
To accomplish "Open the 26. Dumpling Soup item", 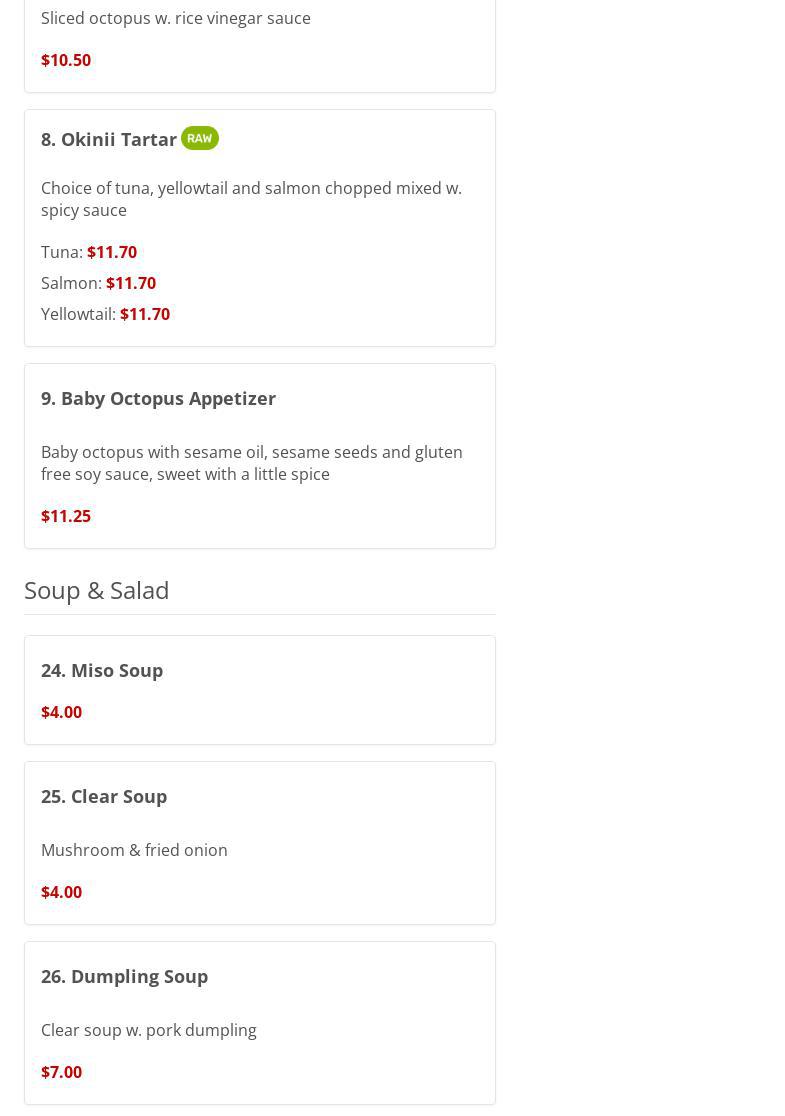I will (x=124, y=976).
